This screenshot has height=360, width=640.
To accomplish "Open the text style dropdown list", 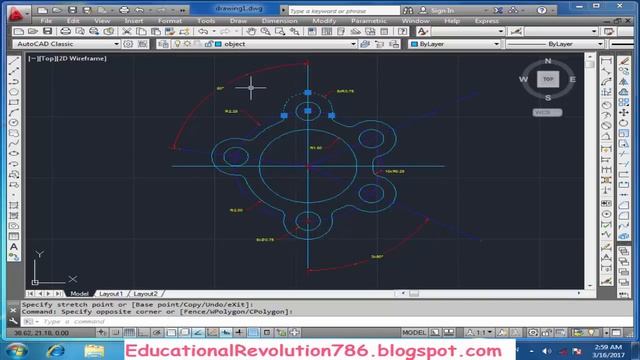I will point(501,31).
